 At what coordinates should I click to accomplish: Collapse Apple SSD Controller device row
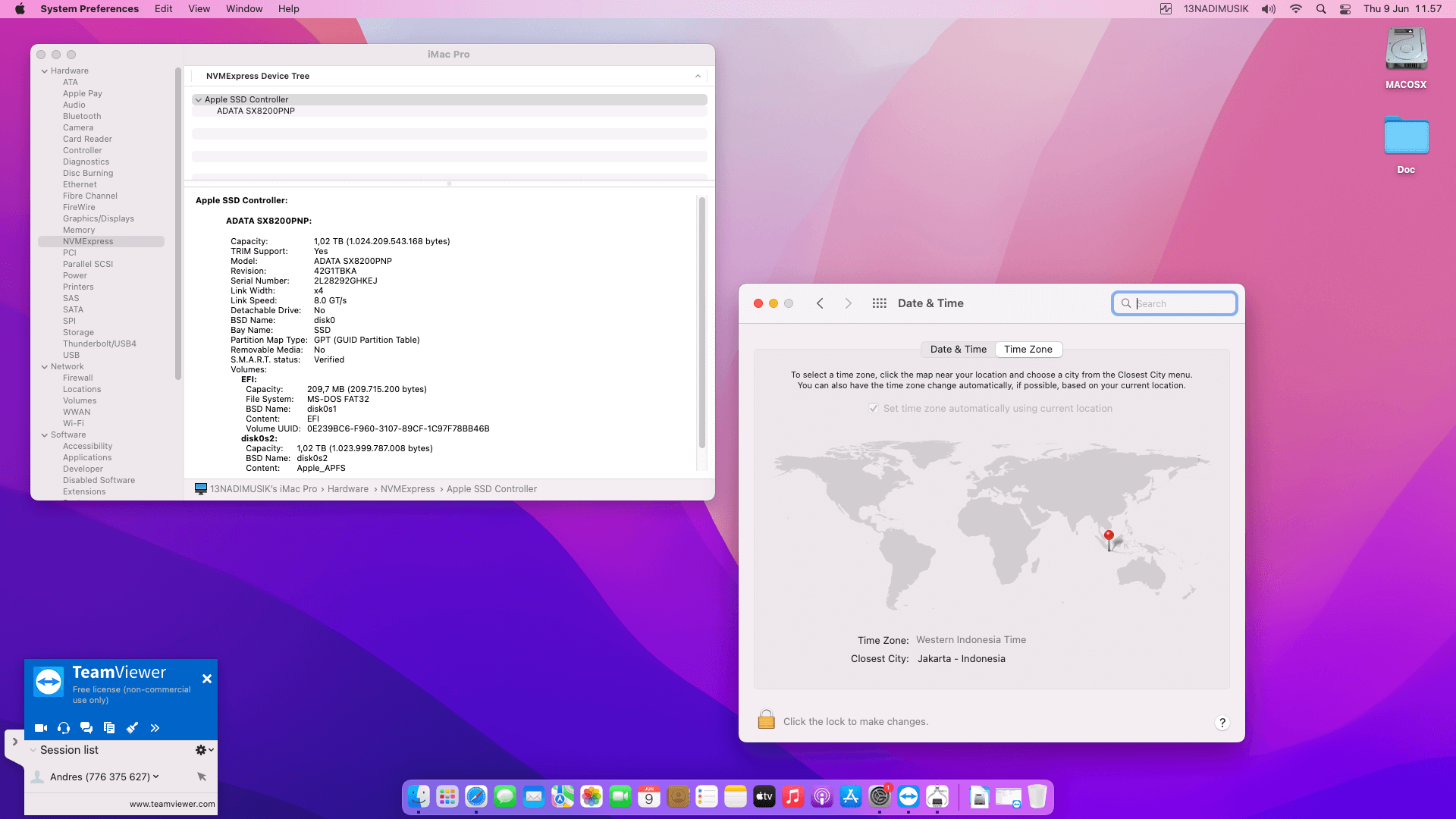tap(199, 99)
